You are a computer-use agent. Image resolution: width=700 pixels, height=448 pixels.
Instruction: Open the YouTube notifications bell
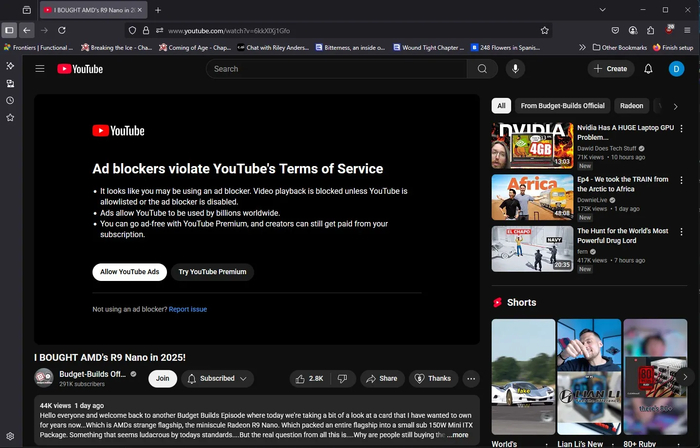(648, 69)
